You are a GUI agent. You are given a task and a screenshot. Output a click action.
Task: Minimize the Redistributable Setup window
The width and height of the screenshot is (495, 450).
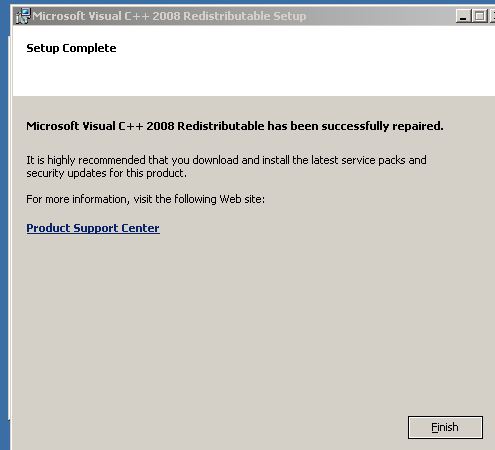pos(463,16)
